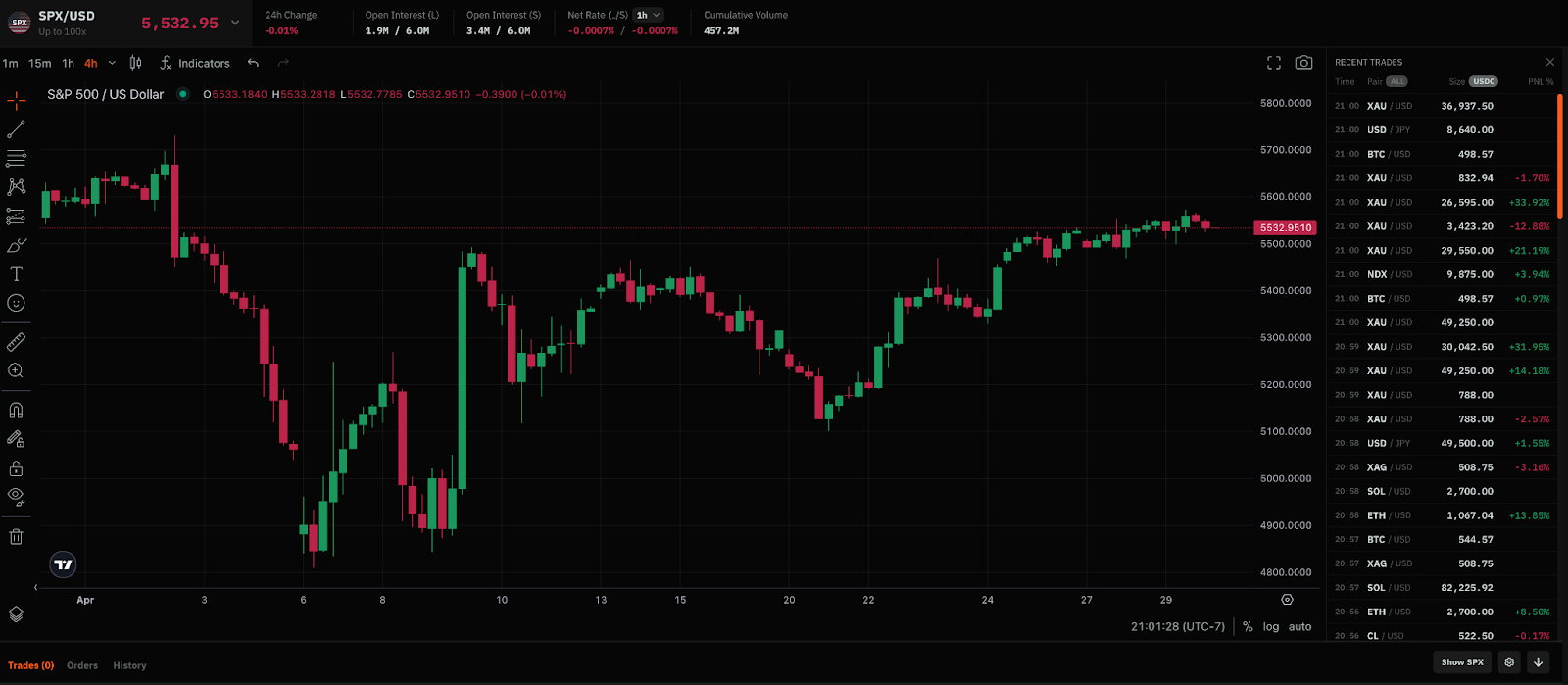Select the brush drawing tool
The height and width of the screenshot is (685, 1568).
point(17,245)
